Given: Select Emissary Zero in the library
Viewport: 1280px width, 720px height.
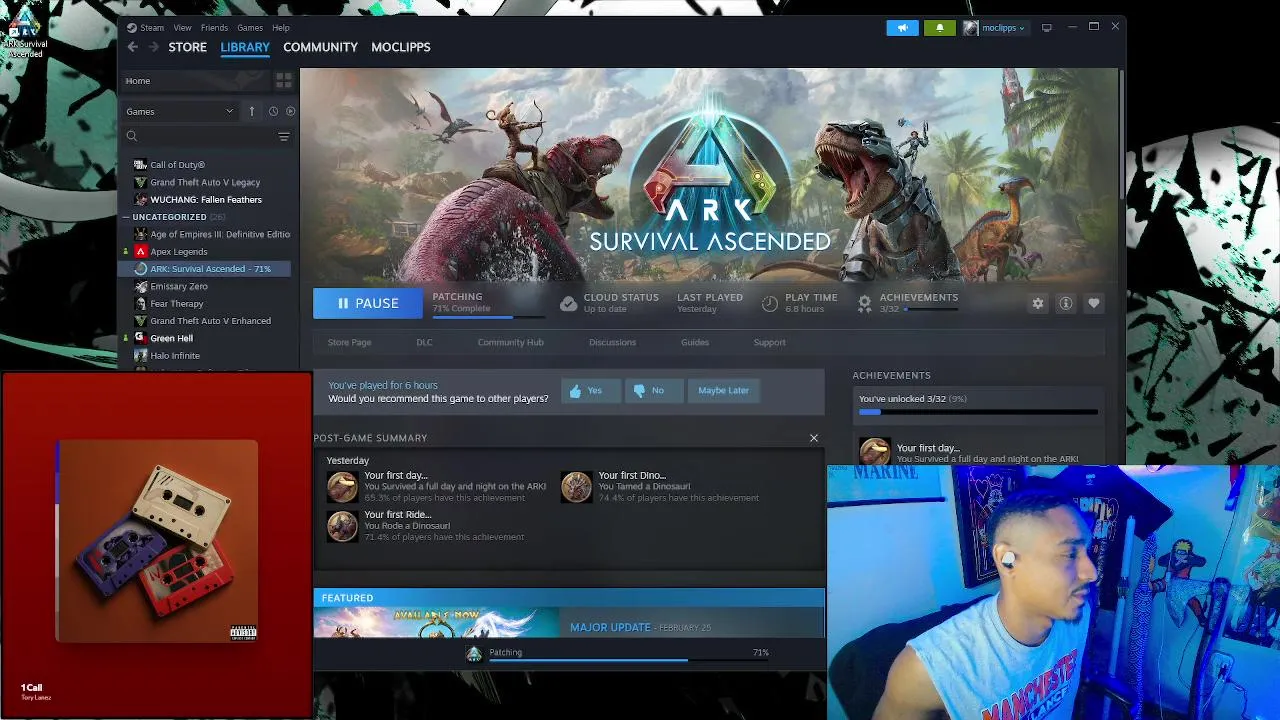Looking at the screenshot, I should [179, 286].
